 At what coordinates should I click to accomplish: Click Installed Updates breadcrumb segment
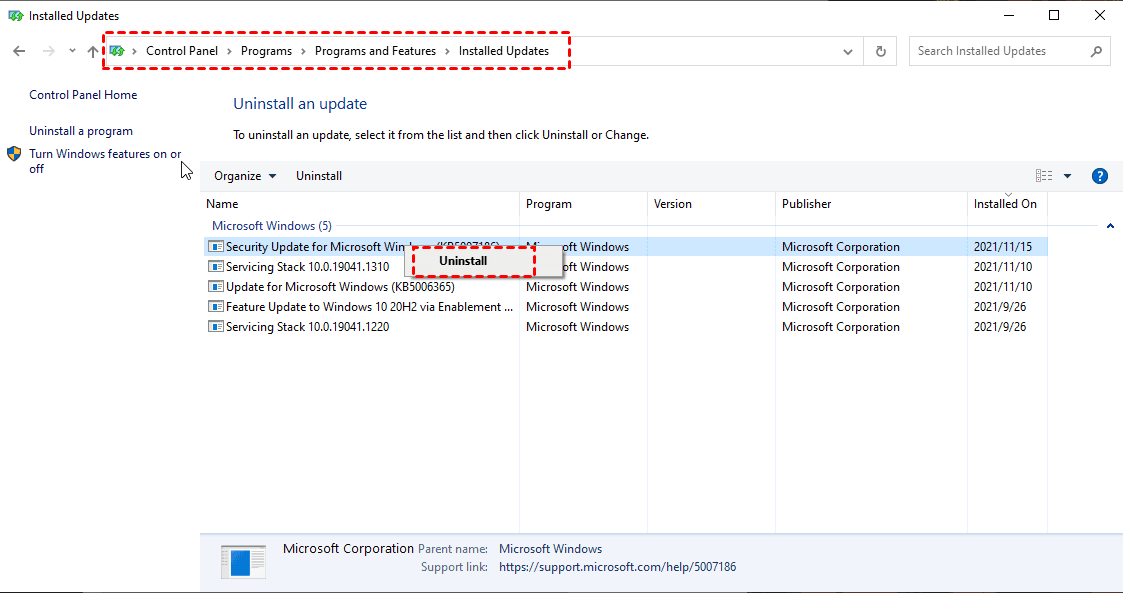(503, 51)
